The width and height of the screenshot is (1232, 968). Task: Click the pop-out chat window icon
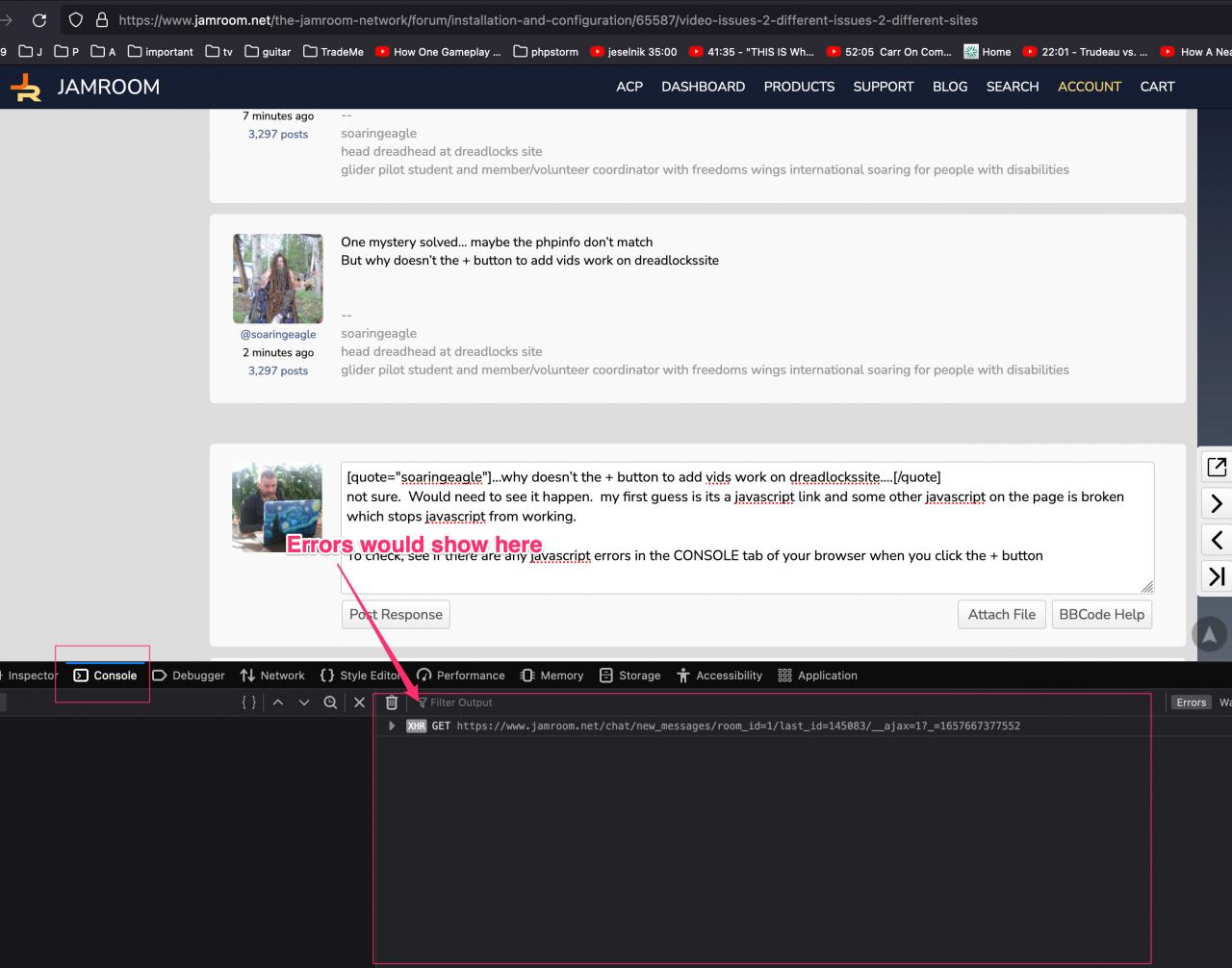[1217, 467]
